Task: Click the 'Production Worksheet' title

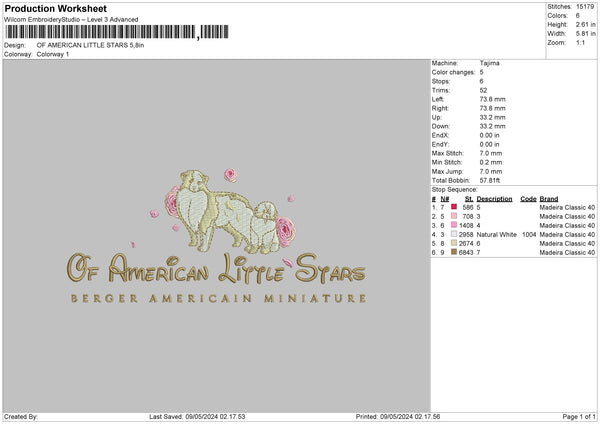Action: pyautogui.click(x=55, y=8)
